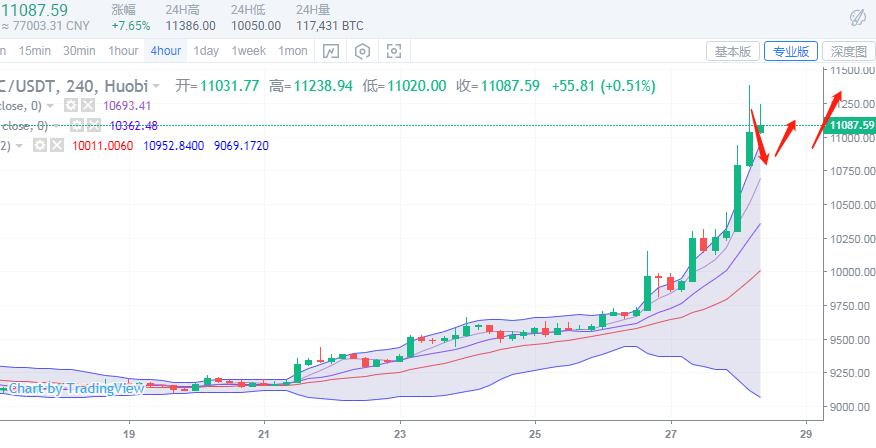Screen dimensions: 876x448
Task: Open settings gear for first indicator (10693.41)
Action: point(71,105)
